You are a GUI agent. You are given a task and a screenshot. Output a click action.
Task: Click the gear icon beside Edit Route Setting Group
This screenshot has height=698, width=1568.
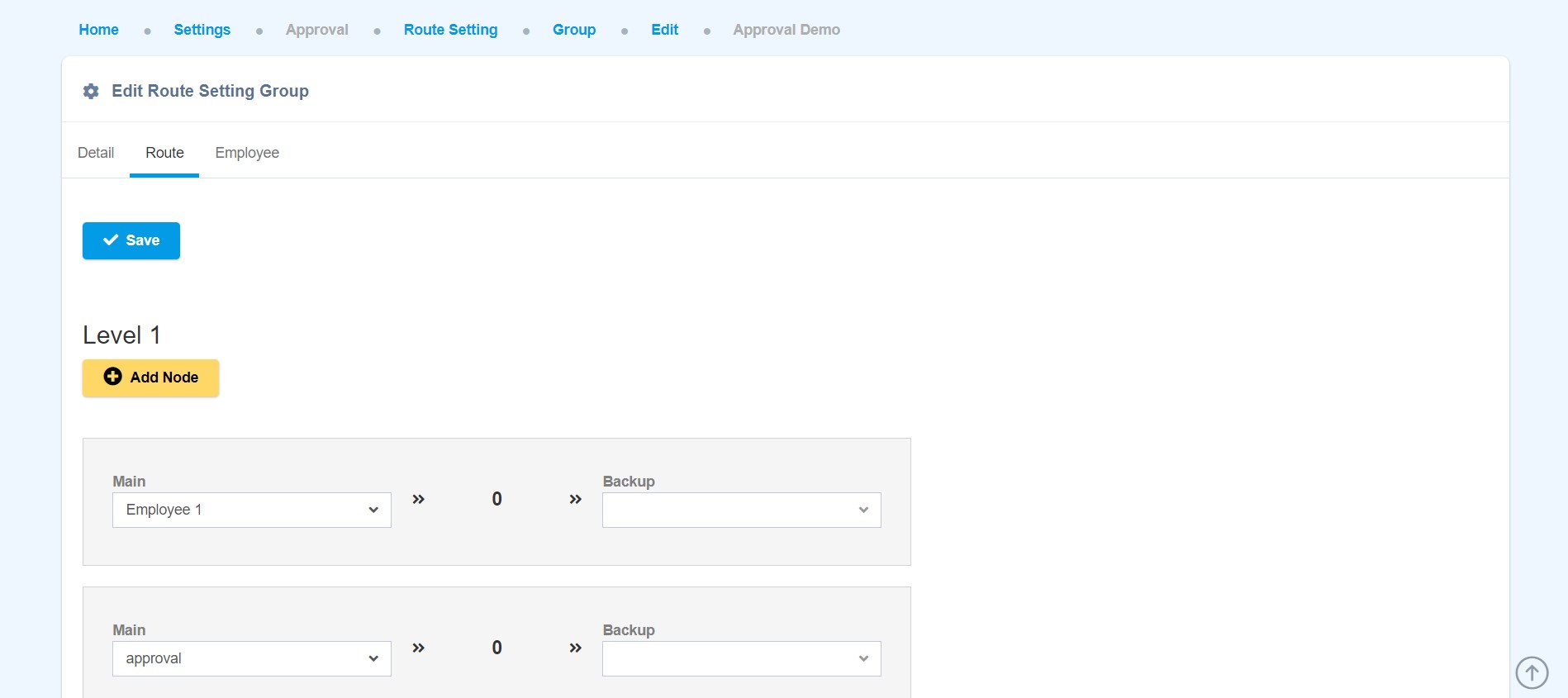tap(91, 91)
